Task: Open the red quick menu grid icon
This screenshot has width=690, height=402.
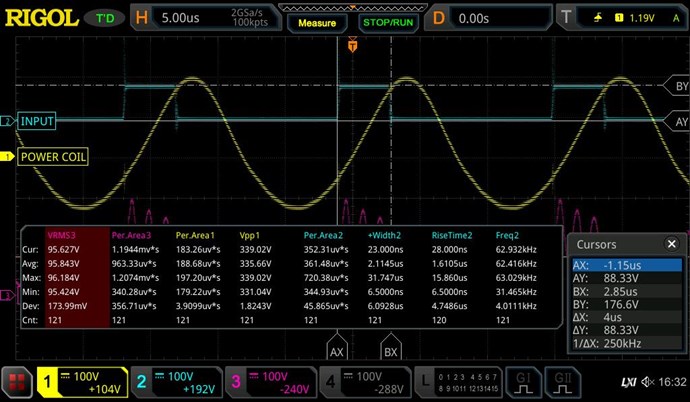Action: [17, 382]
